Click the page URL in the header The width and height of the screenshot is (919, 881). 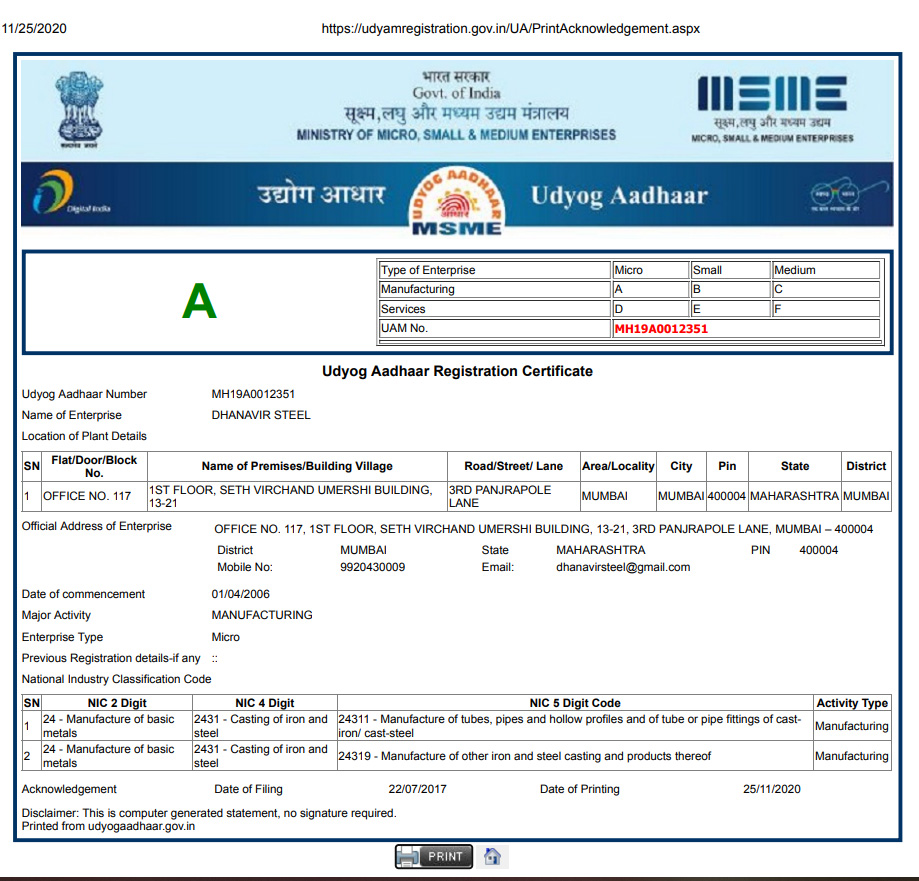tap(510, 28)
